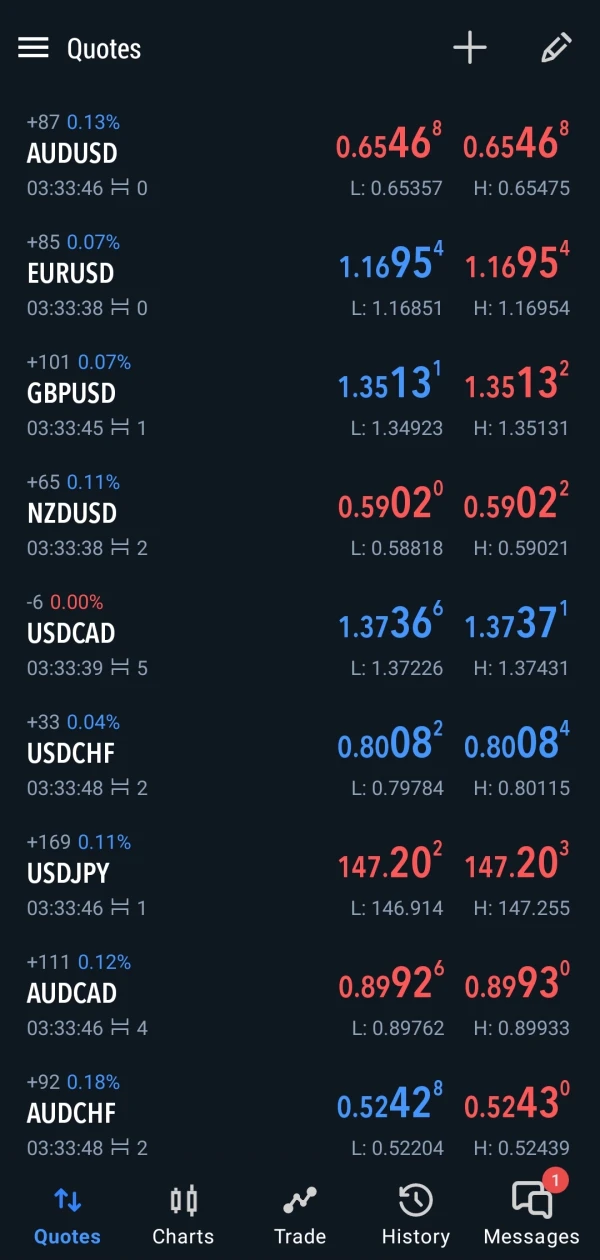The width and height of the screenshot is (600, 1260).
Task: Open Messages chat bubble icon
Action: pos(531,1200)
